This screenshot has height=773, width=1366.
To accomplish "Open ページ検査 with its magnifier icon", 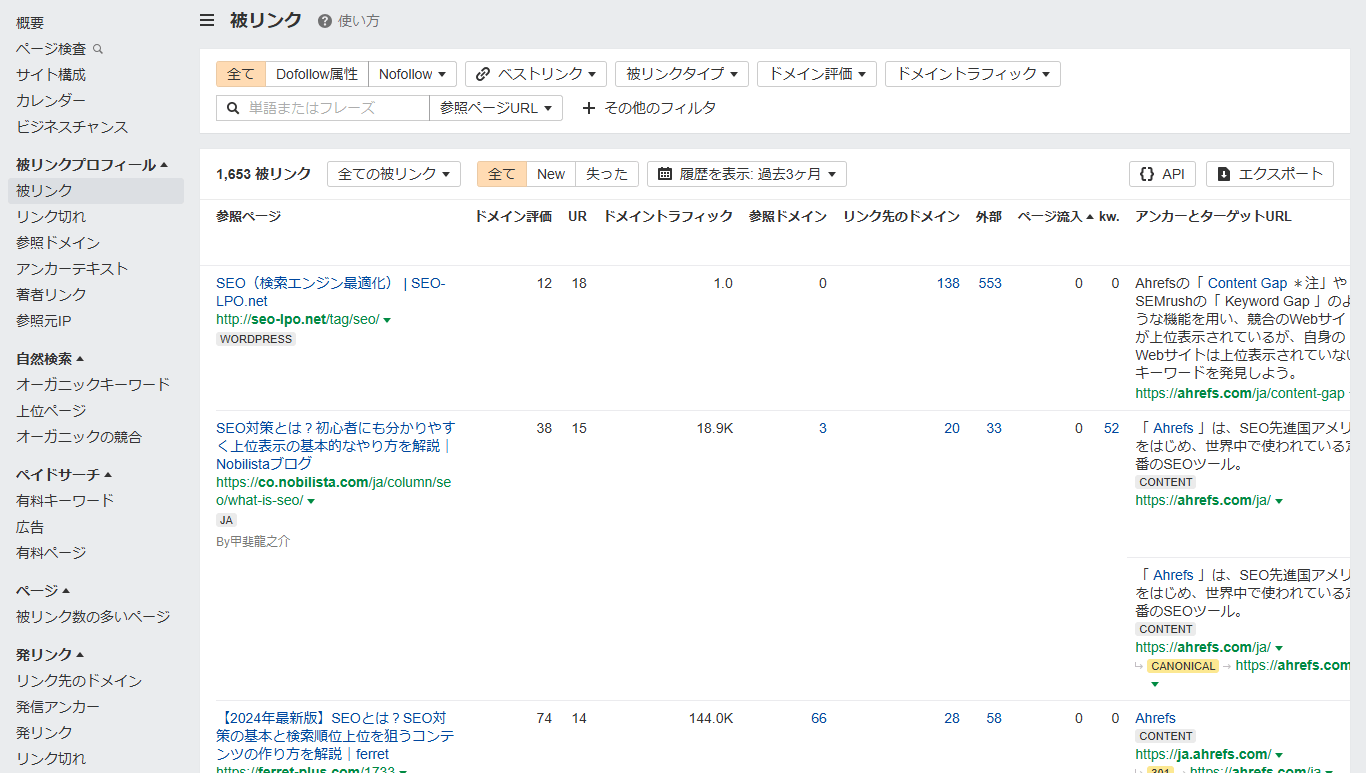I will [96, 47].
